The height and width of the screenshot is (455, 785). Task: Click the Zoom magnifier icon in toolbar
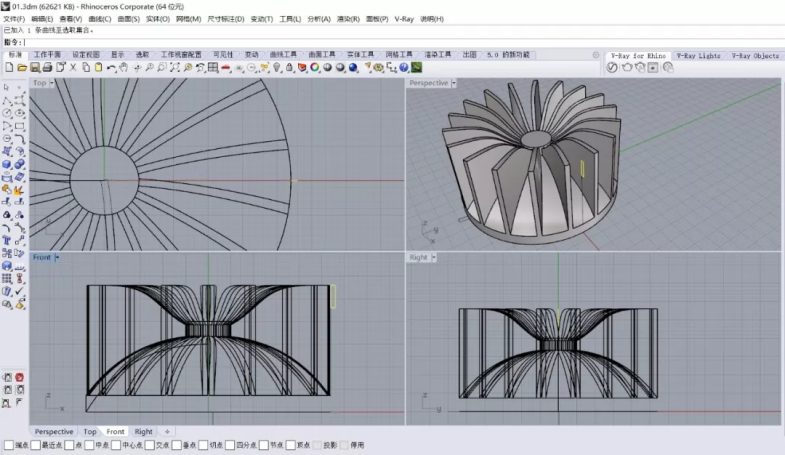coord(149,68)
